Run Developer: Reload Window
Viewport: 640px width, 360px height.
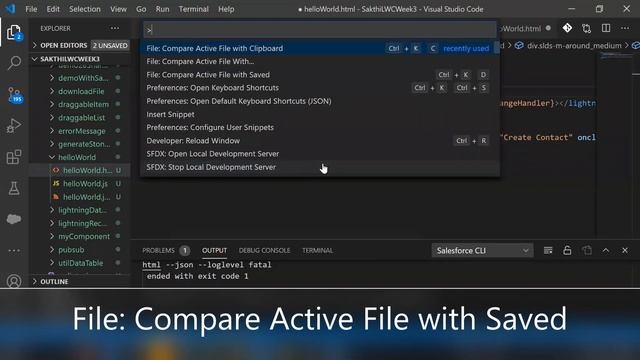[x=320, y=140]
